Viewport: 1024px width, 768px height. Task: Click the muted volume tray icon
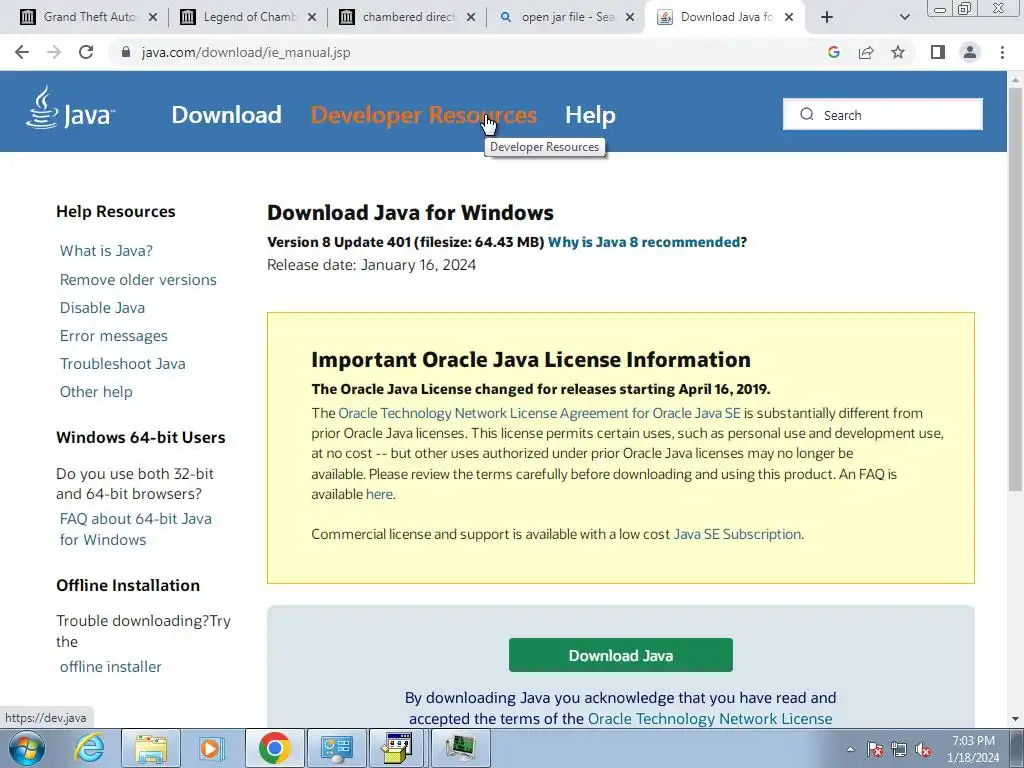pos(923,749)
